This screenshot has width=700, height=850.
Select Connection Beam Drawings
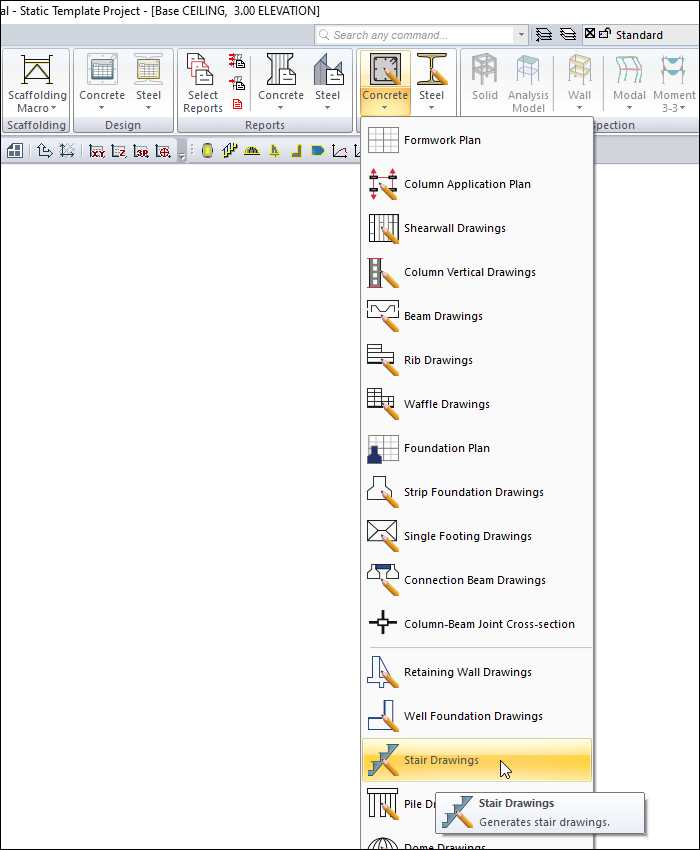click(477, 579)
